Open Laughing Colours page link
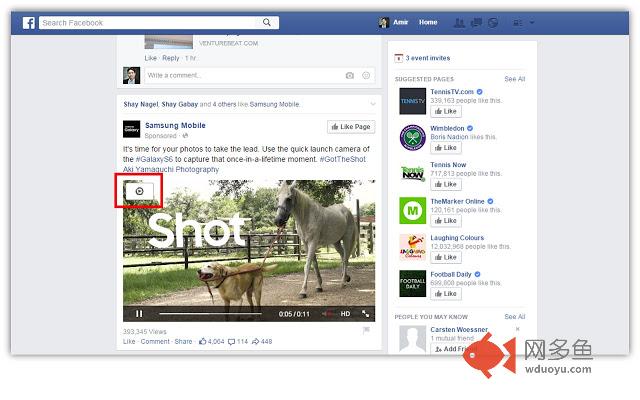This screenshot has width=640, height=400. click(457, 238)
